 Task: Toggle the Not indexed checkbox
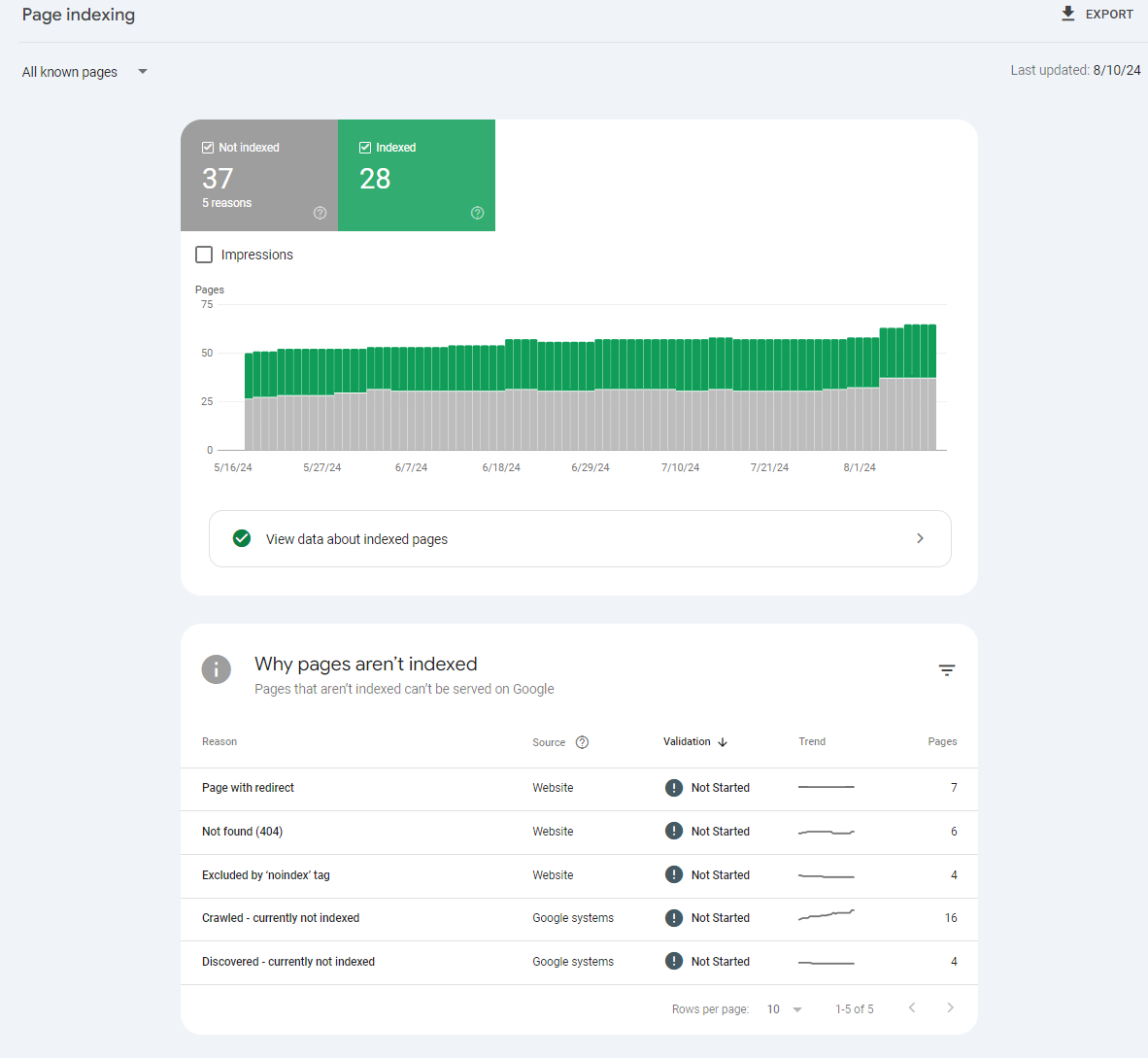tap(208, 148)
